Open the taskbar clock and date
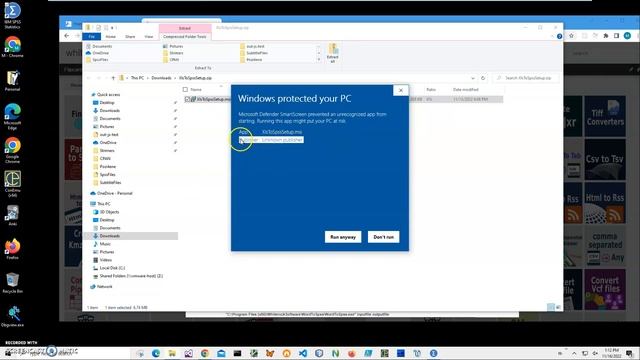The image size is (640, 360). pyautogui.click(x=611, y=353)
